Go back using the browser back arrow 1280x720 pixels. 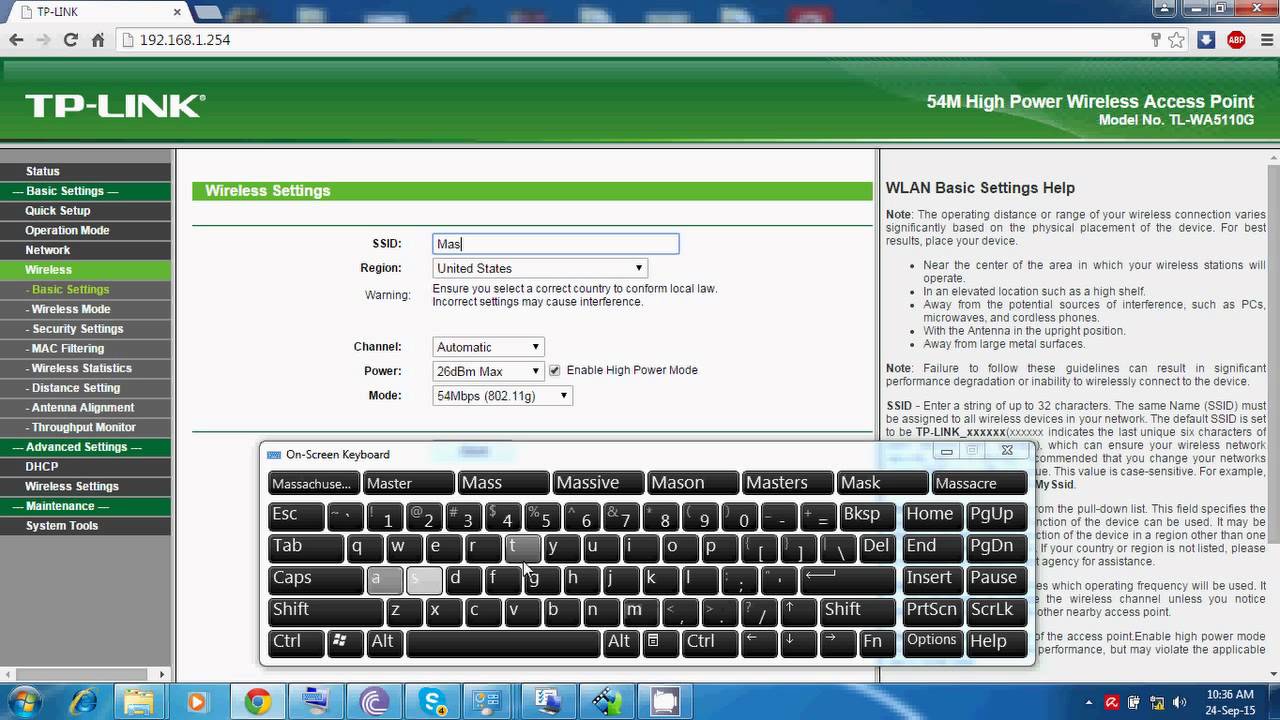click(x=16, y=40)
